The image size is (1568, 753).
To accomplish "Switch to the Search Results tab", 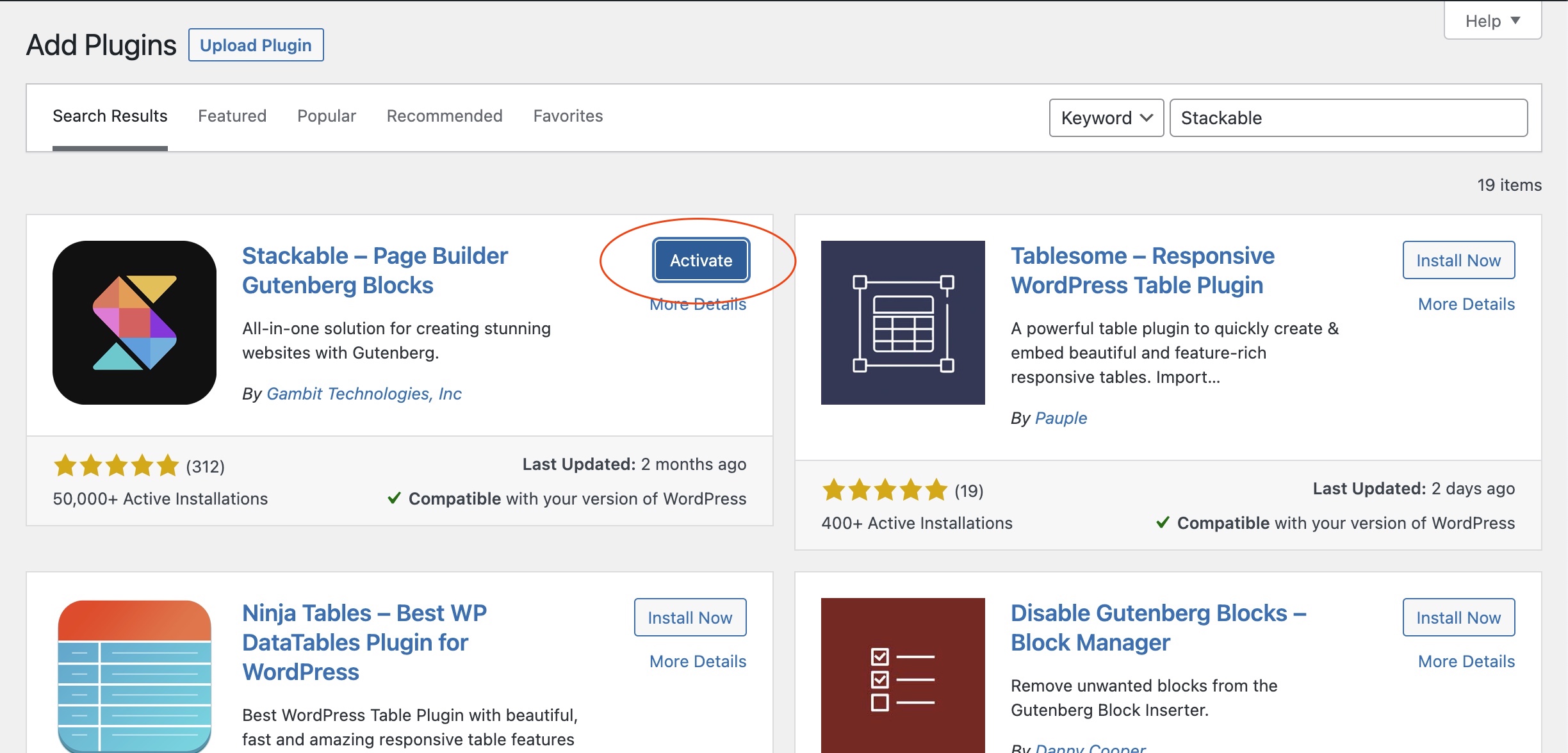I will tap(110, 116).
